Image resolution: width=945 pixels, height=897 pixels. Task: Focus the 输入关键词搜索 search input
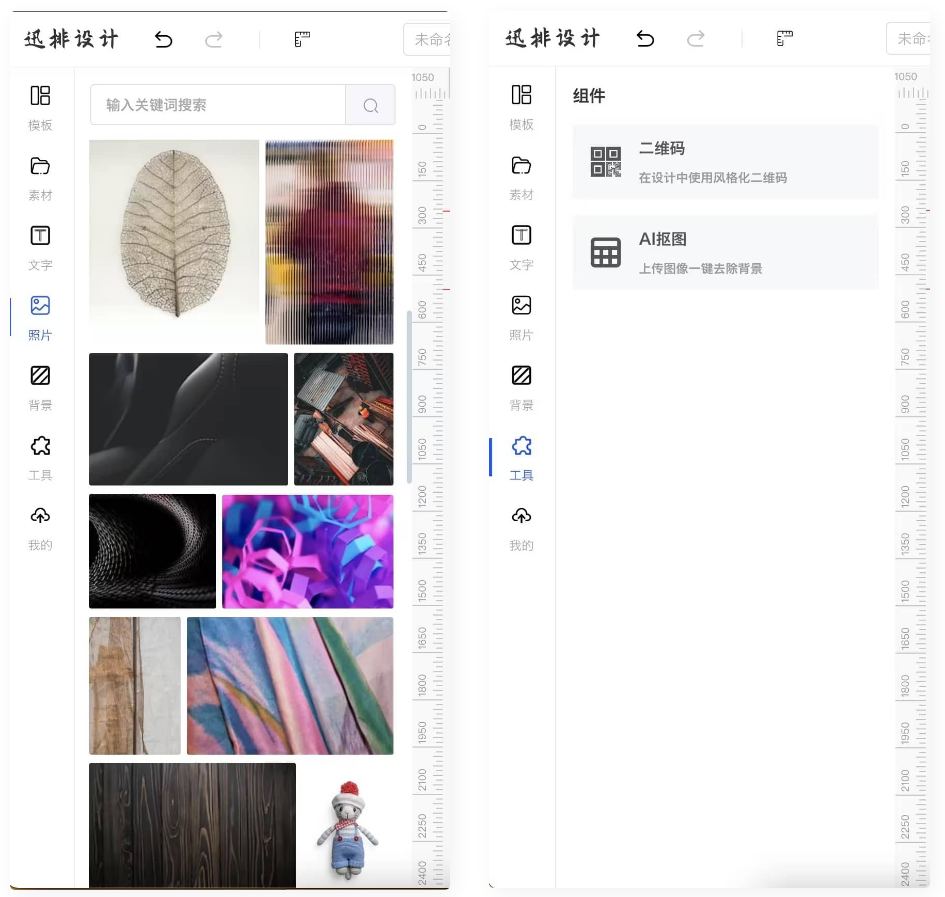(217, 105)
